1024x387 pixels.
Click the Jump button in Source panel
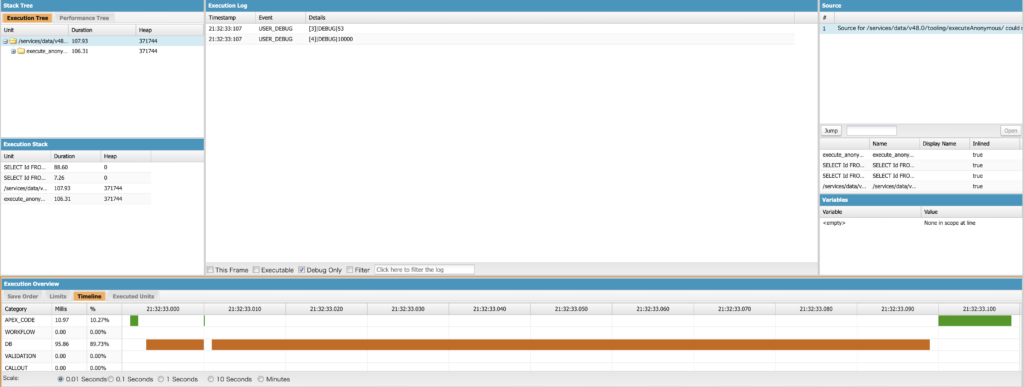point(831,131)
